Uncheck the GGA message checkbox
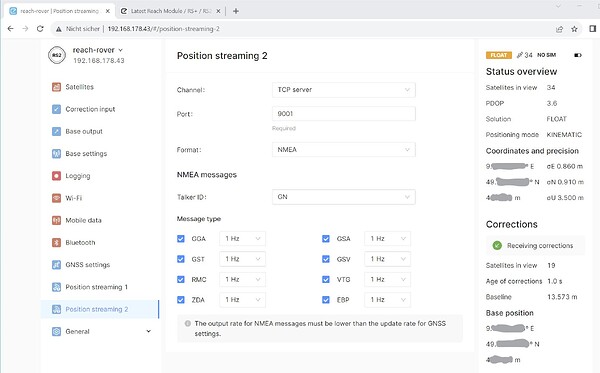This screenshot has height=373, width=600. click(x=181, y=238)
